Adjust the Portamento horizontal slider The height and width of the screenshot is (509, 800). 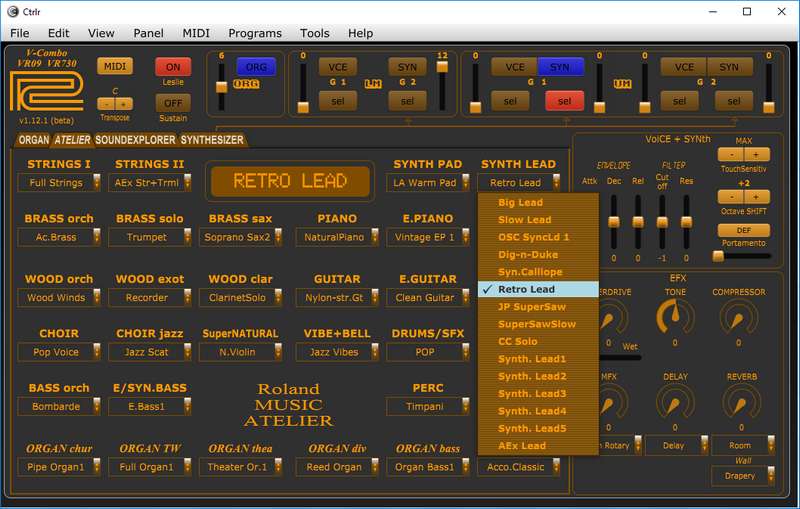[744, 256]
